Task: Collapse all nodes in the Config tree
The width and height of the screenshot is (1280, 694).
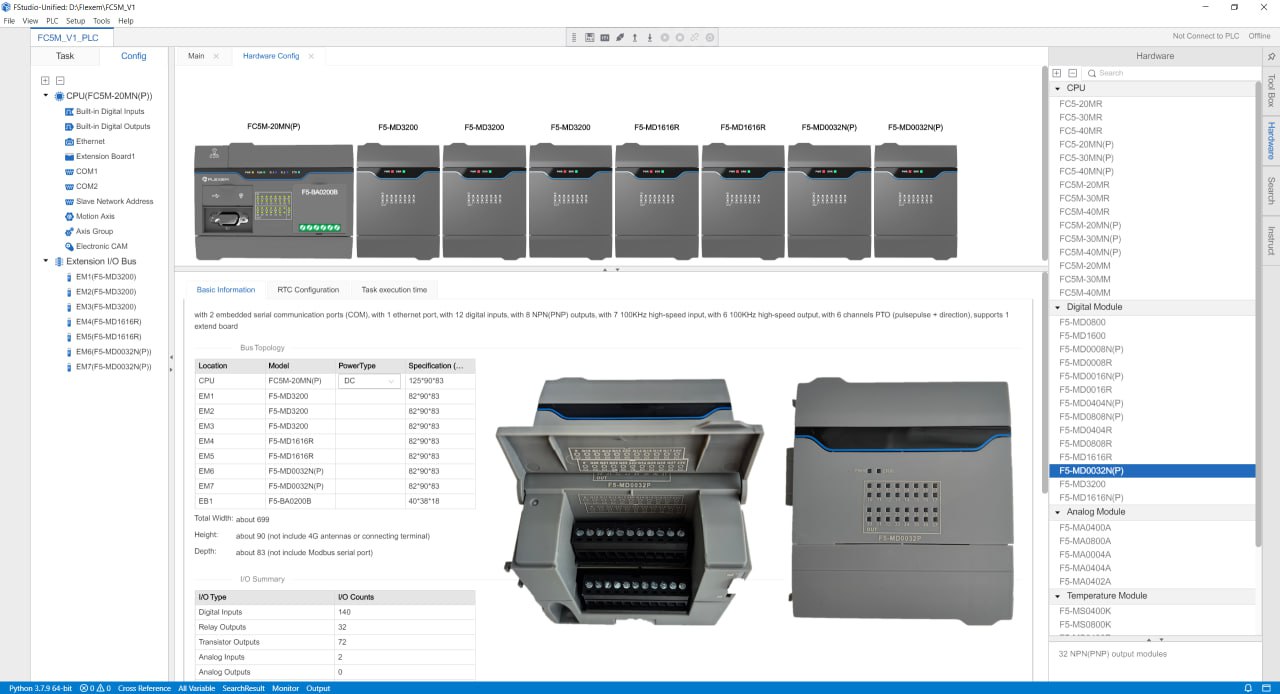Action: 60,81
